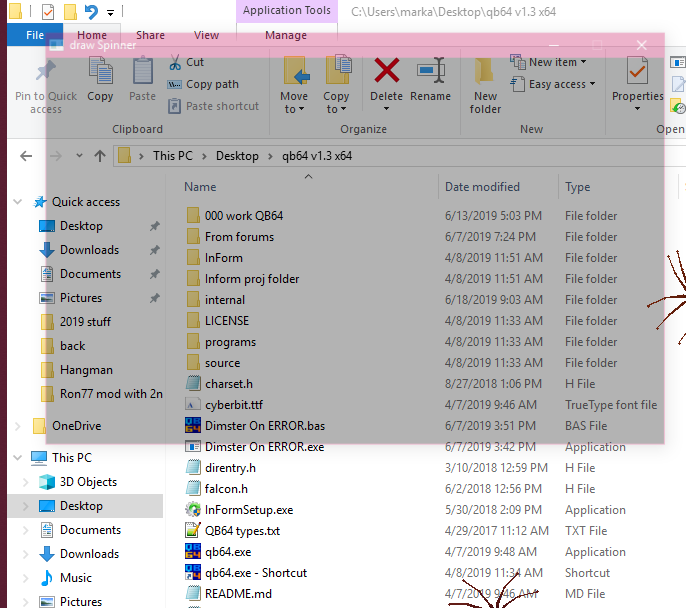Screen dimensions: 686x608
Task: Open the New item dropdown
Action: (546, 62)
